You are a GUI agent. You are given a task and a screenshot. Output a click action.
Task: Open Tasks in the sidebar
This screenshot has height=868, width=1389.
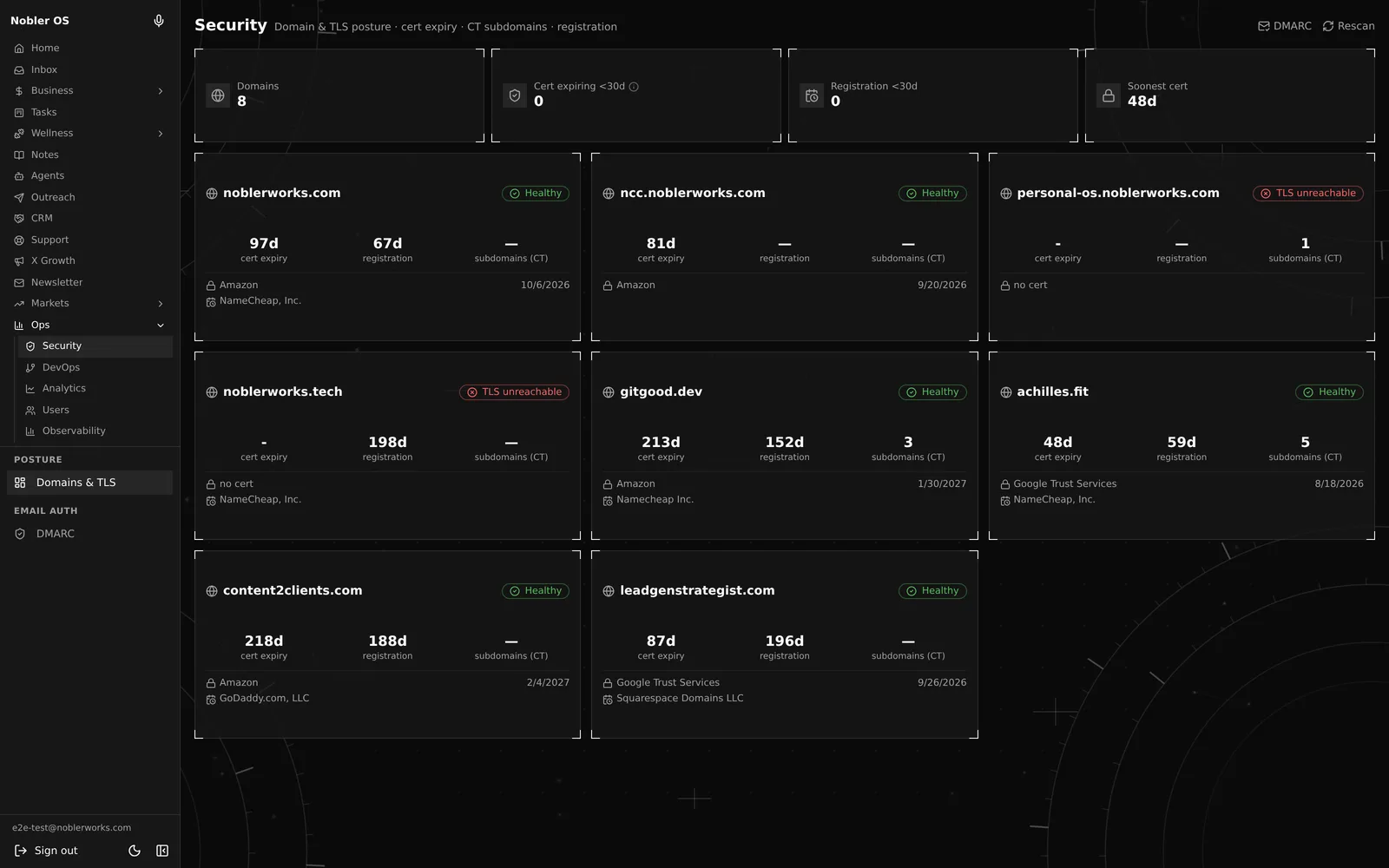(90, 112)
